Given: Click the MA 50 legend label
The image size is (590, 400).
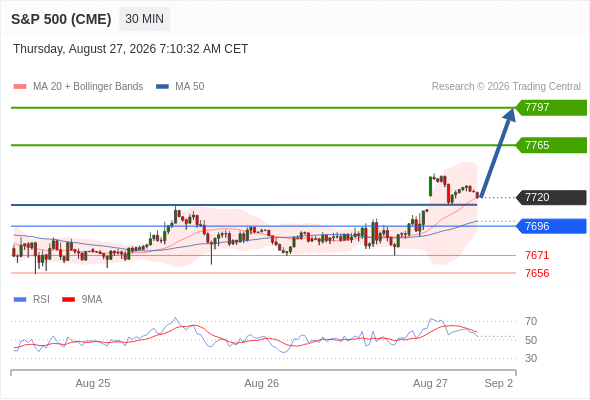Looking at the screenshot, I should click(x=190, y=87).
